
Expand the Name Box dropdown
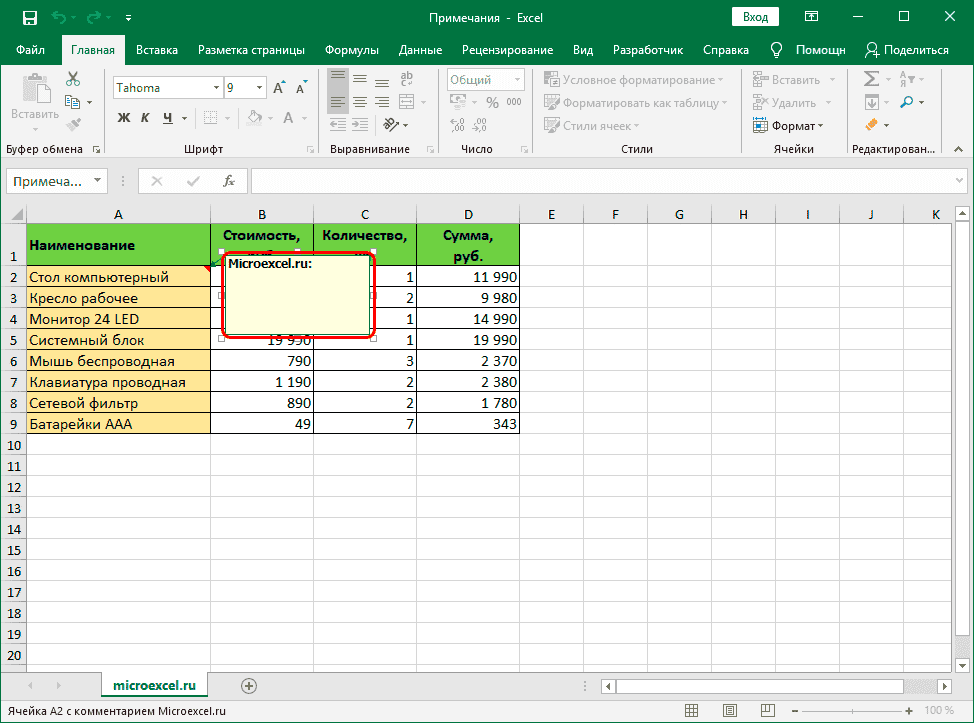click(x=97, y=181)
